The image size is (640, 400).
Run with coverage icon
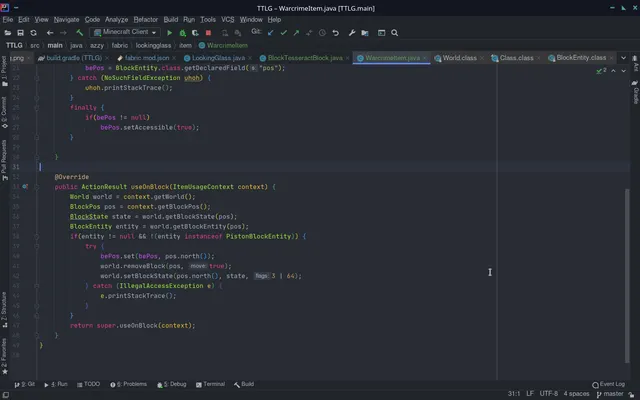tap(196, 33)
